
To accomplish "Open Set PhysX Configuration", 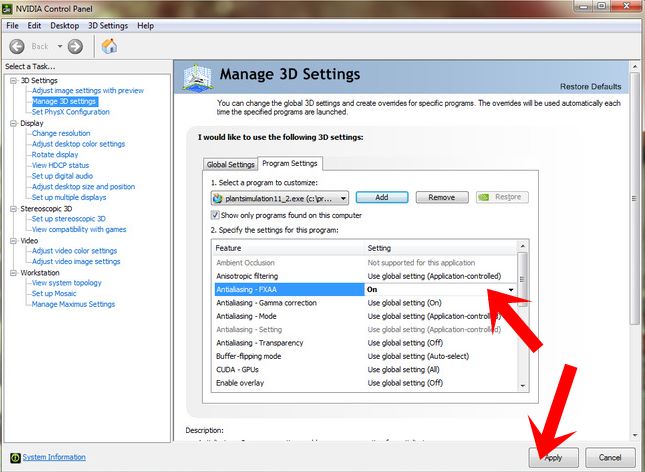I will click(x=71, y=112).
